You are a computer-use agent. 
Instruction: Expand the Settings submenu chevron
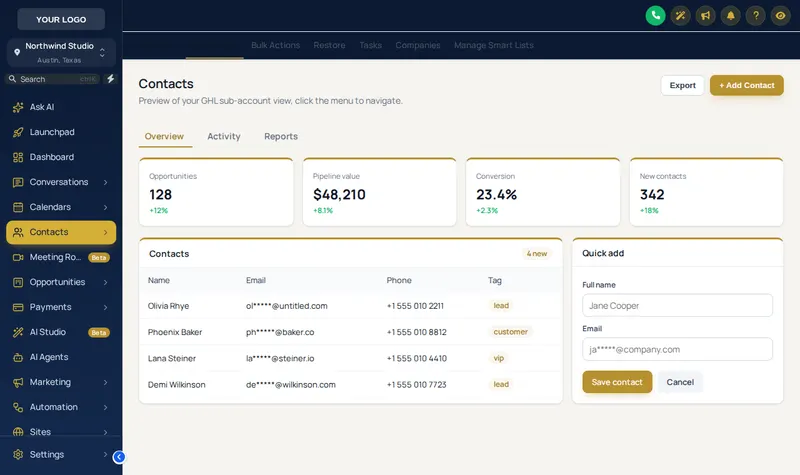[106, 455]
